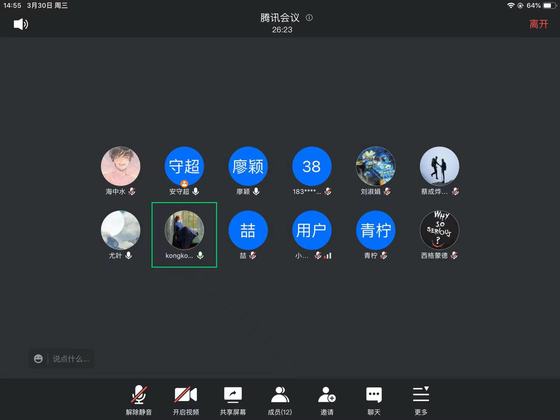Tap the speaker audio output icon

coord(21,24)
